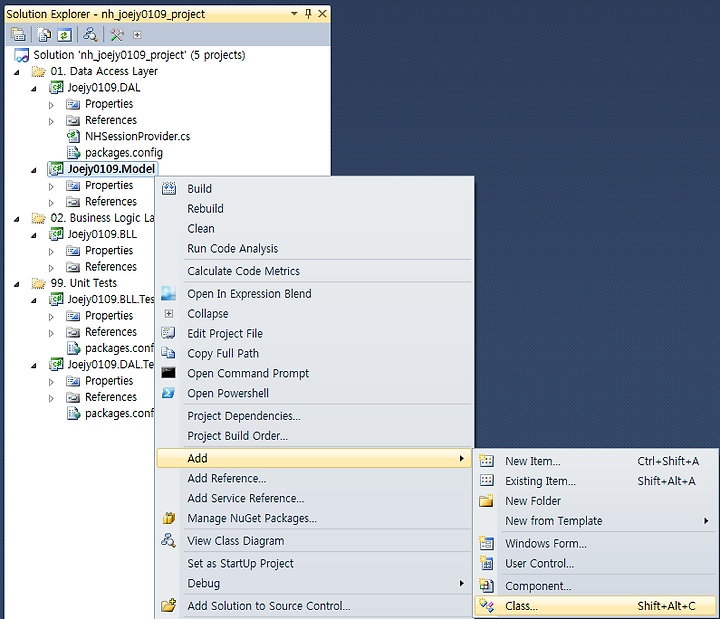The height and width of the screenshot is (619, 720).
Task: Choose View Class Diagram menu item
Action: (315, 541)
